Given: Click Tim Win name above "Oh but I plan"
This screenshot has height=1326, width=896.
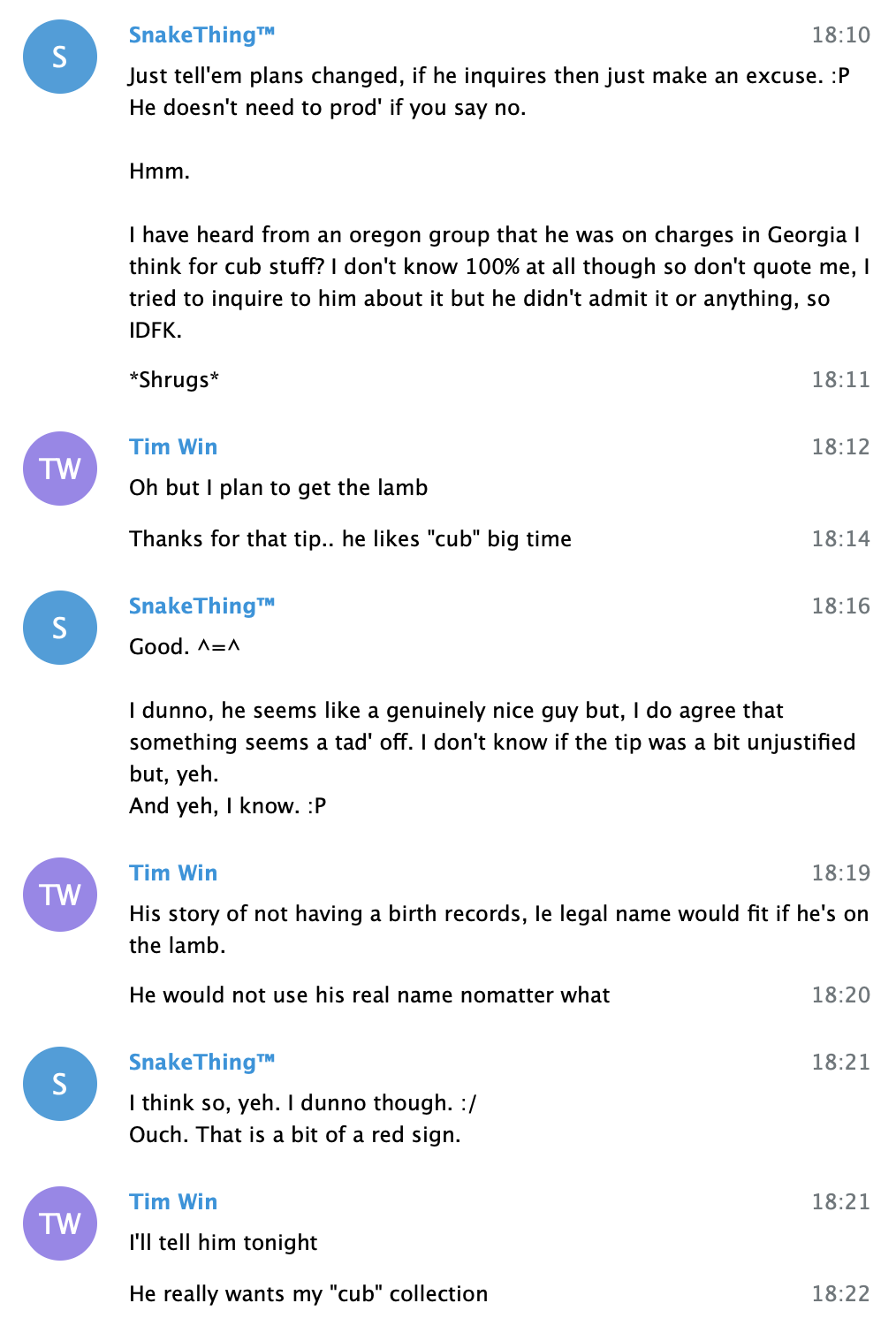Looking at the screenshot, I should click(173, 447).
